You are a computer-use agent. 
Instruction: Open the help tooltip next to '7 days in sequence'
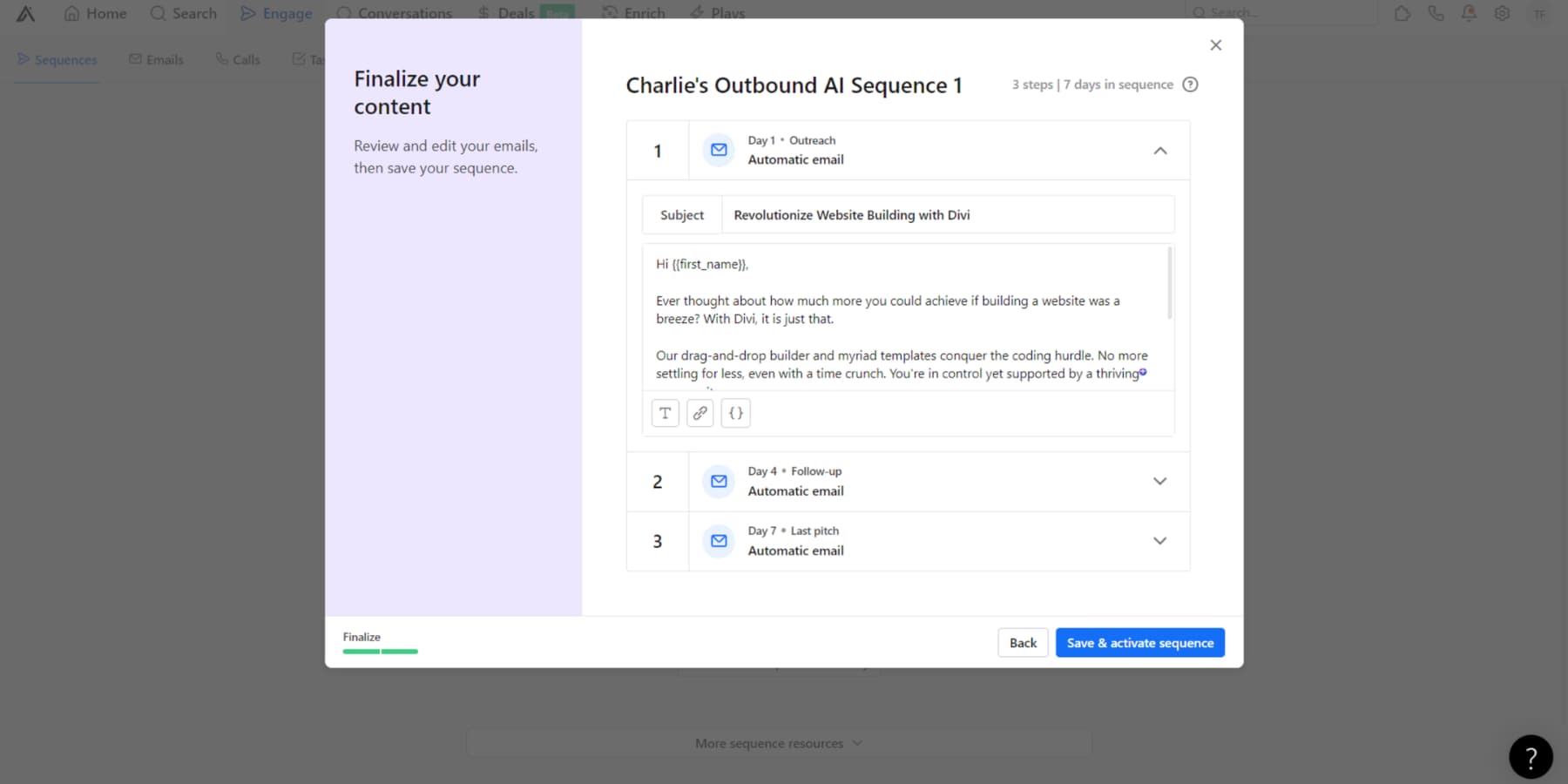click(1191, 84)
